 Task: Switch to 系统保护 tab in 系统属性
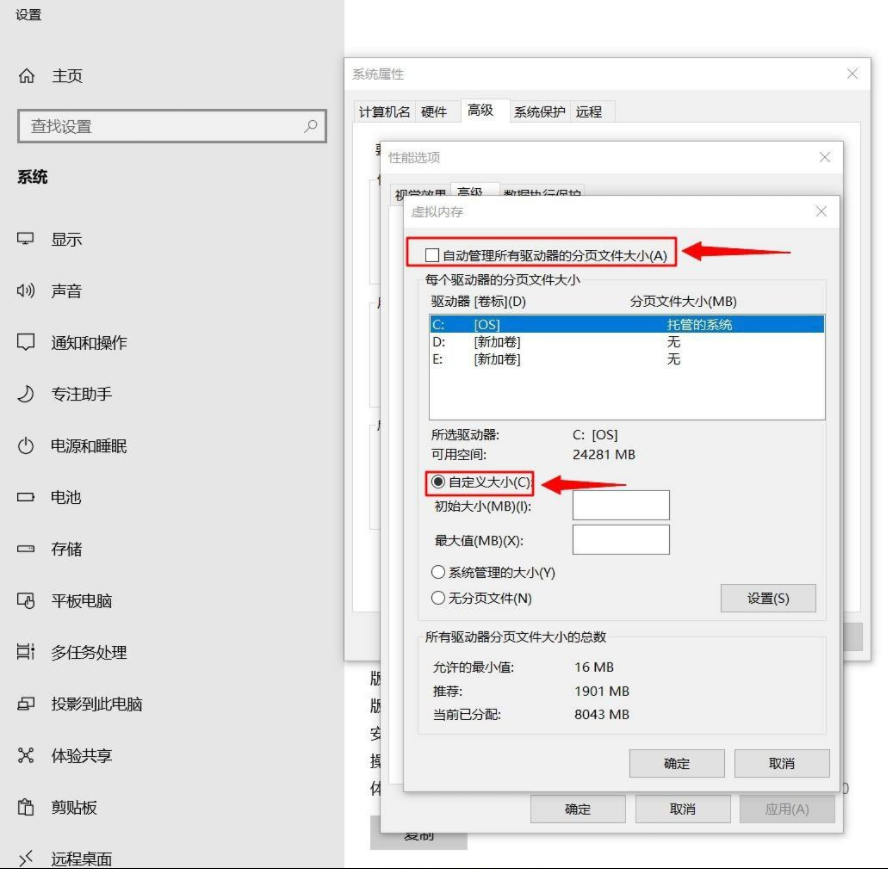coord(539,112)
